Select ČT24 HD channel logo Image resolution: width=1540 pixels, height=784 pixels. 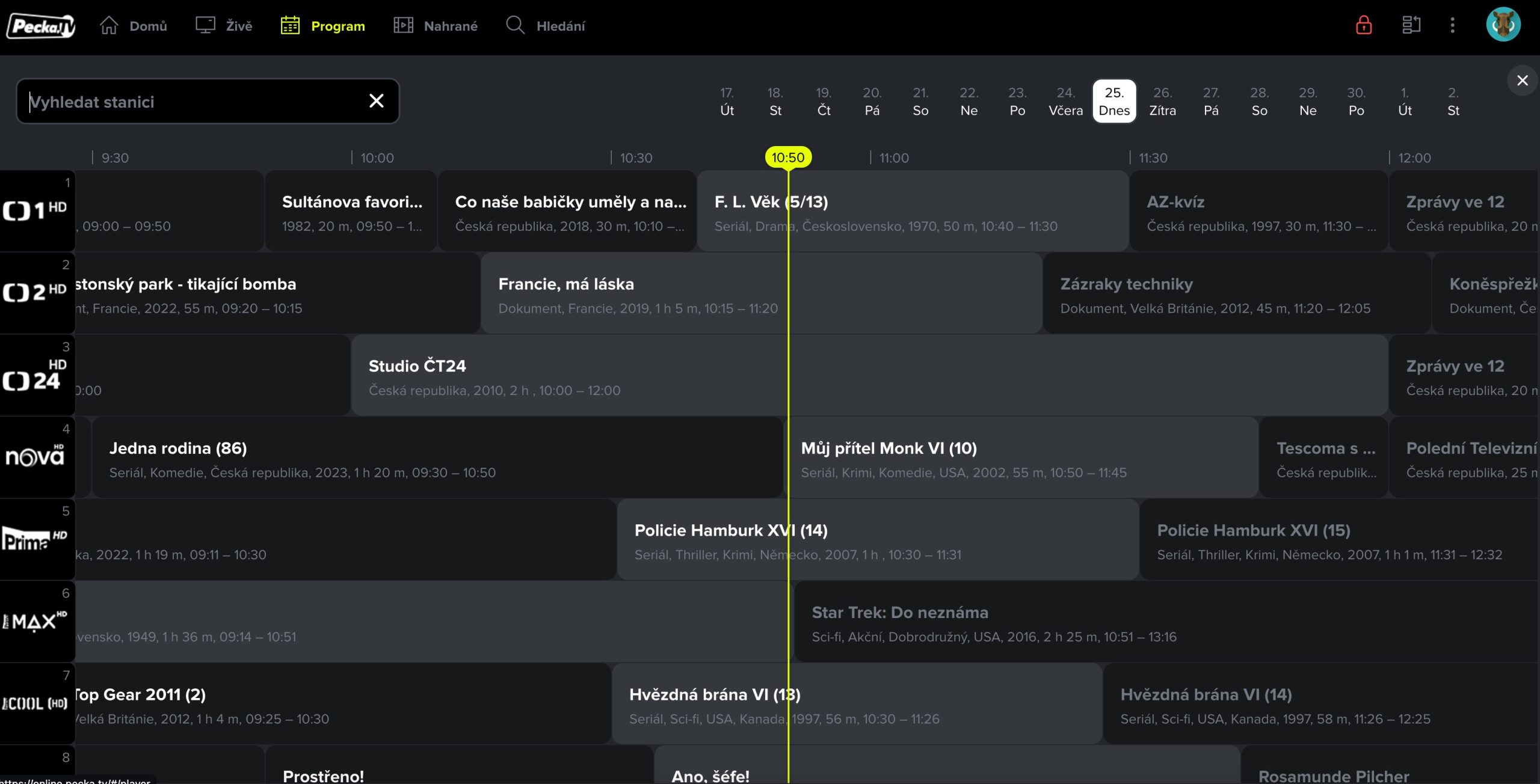[x=37, y=375]
